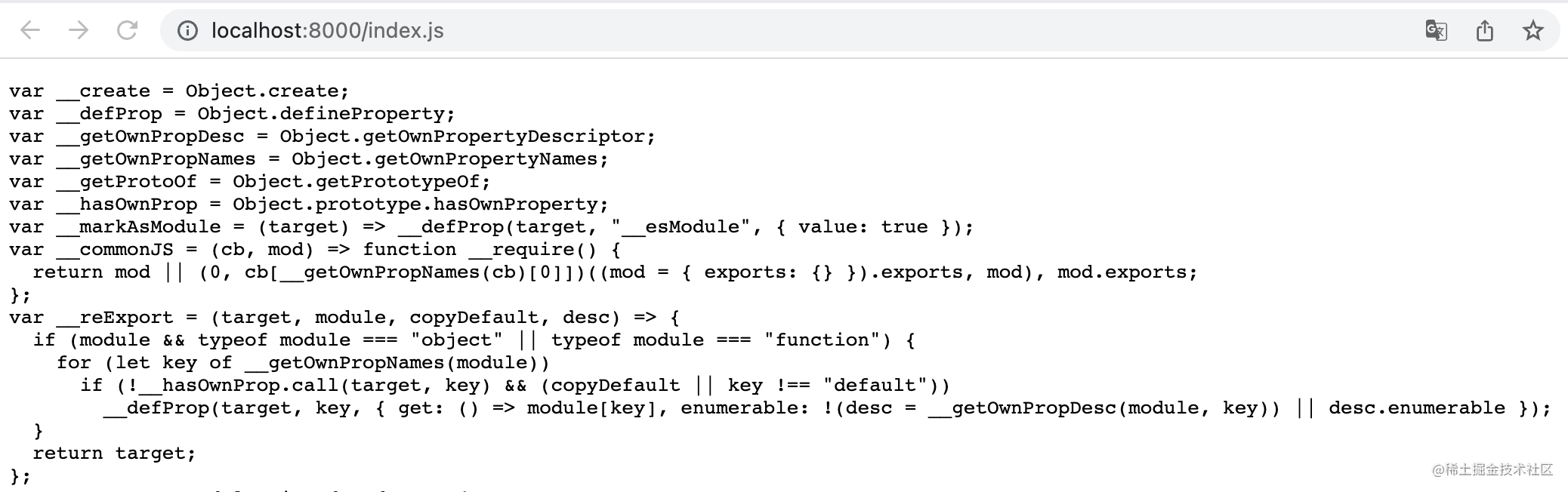Reload the index.js page
This screenshot has width=1568, height=492.
(127, 30)
